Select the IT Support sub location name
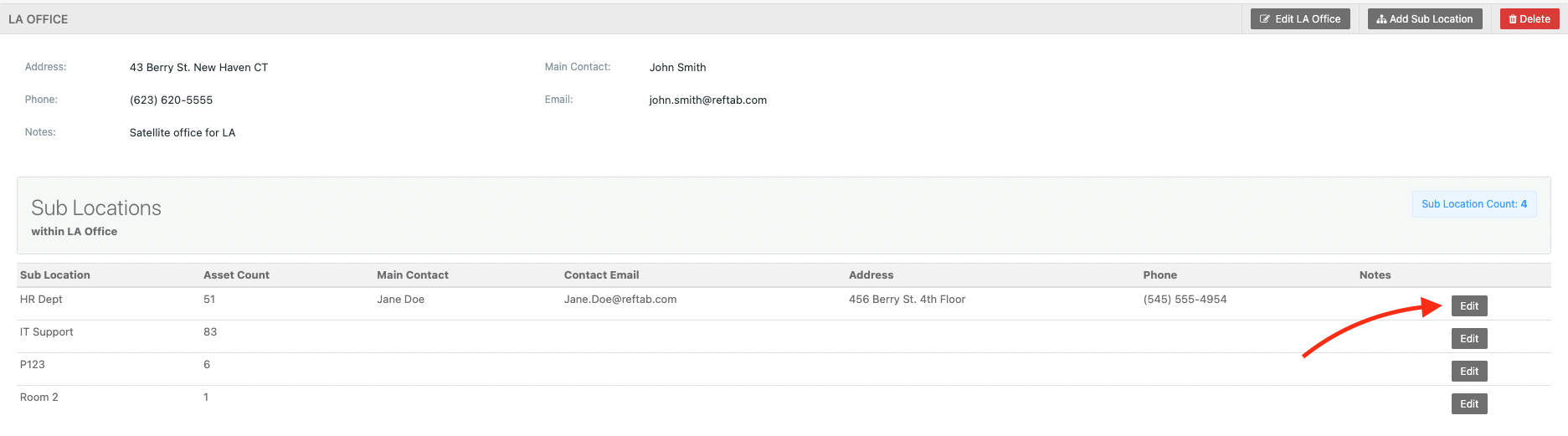This screenshot has width=1568, height=436. coord(47,332)
